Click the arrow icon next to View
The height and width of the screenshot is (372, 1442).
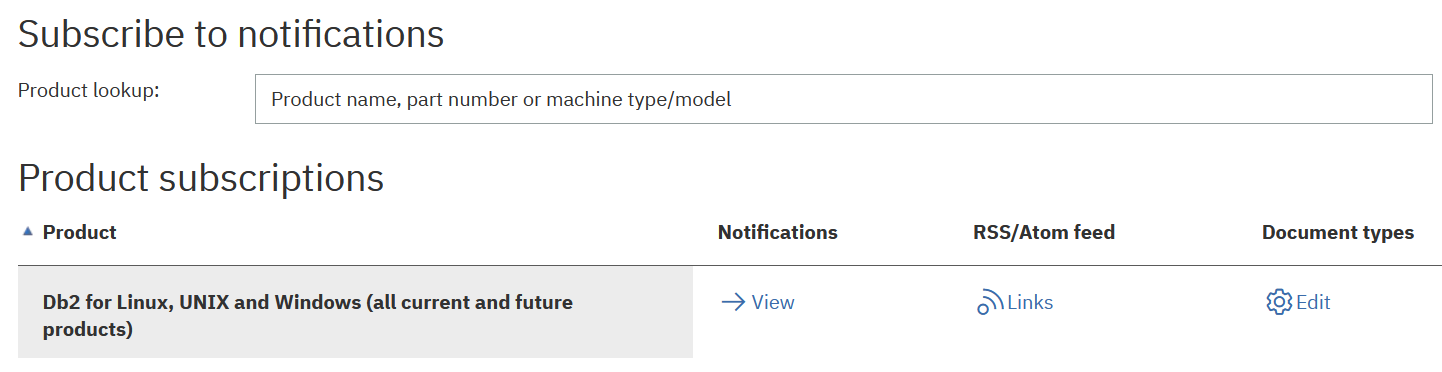[x=733, y=302]
